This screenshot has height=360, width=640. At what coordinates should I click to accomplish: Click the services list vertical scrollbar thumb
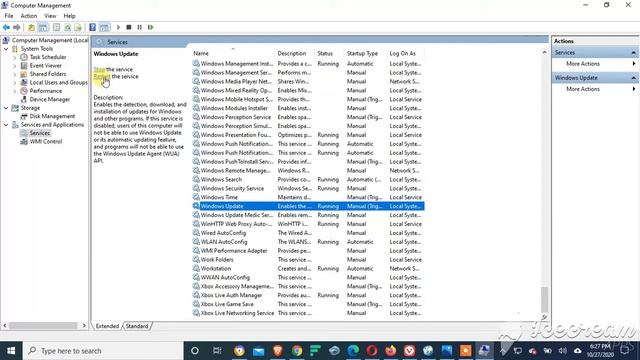[544, 299]
